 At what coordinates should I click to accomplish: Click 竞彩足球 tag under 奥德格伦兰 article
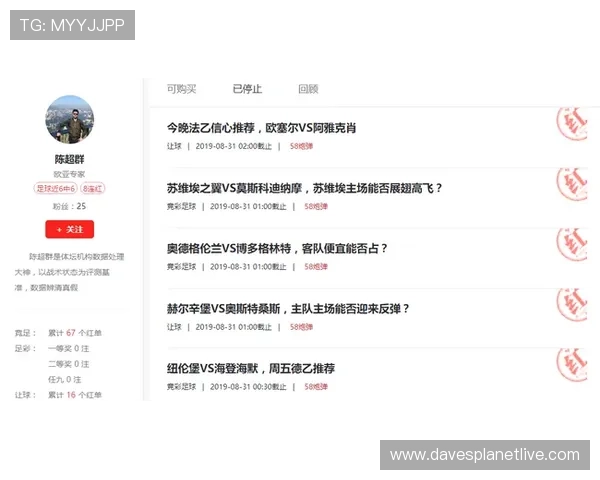pos(181,267)
